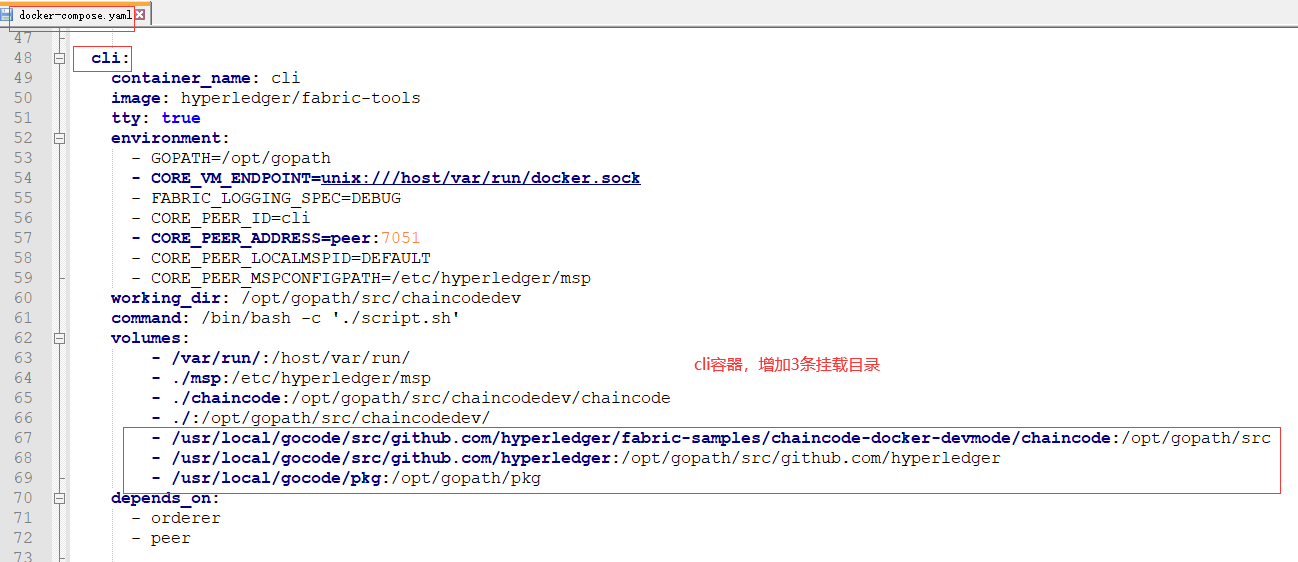
Task: Click the tty: true line
Action: 156,118
